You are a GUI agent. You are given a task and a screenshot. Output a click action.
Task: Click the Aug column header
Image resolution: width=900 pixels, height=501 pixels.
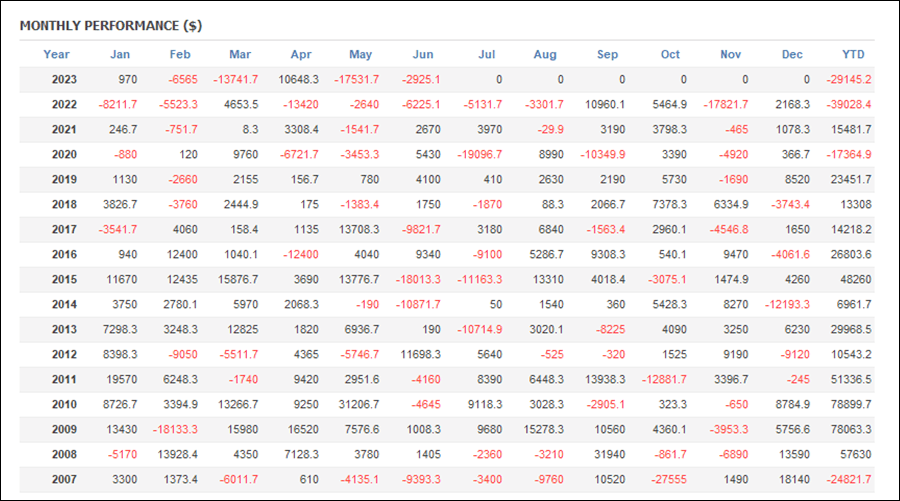tap(545, 55)
